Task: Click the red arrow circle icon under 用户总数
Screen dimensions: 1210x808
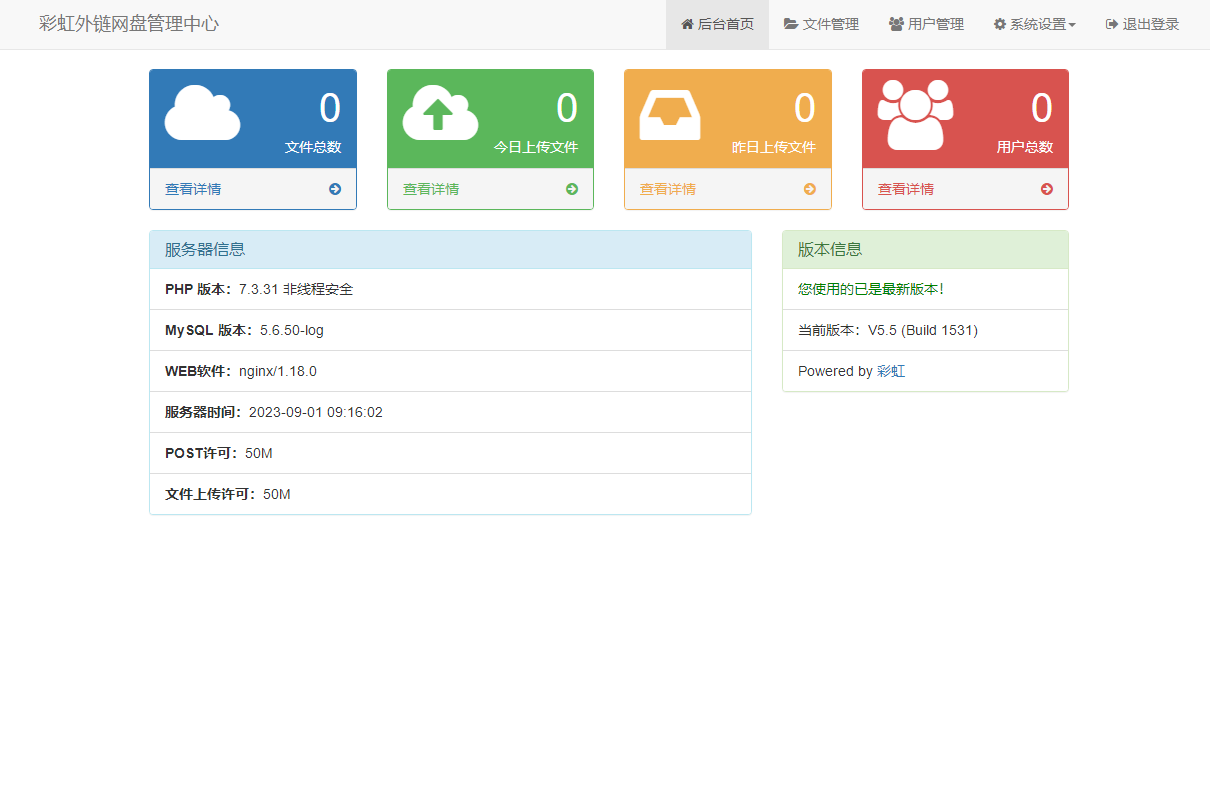Action: point(1047,189)
